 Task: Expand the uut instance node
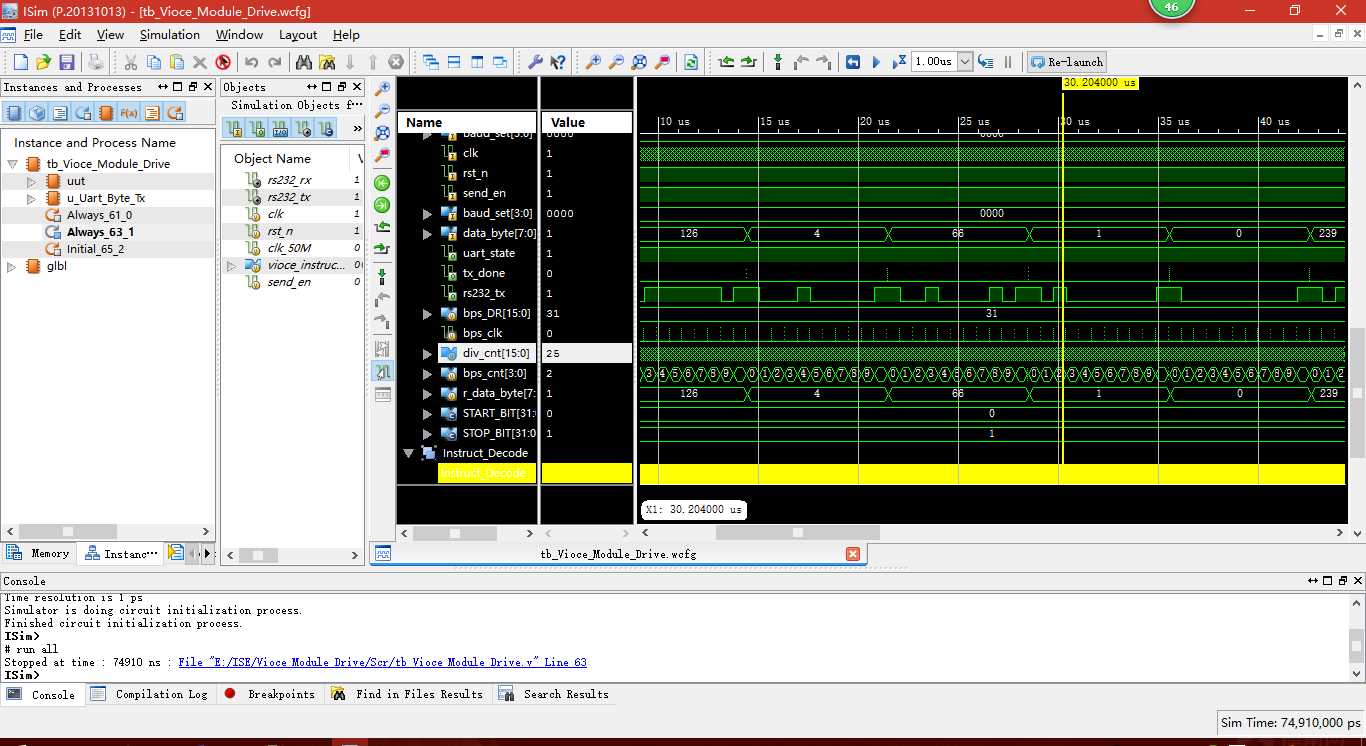tap(31, 181)
